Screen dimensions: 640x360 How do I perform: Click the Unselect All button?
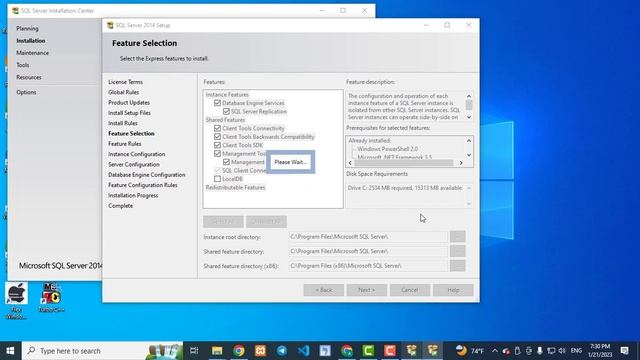coord(266,222)
